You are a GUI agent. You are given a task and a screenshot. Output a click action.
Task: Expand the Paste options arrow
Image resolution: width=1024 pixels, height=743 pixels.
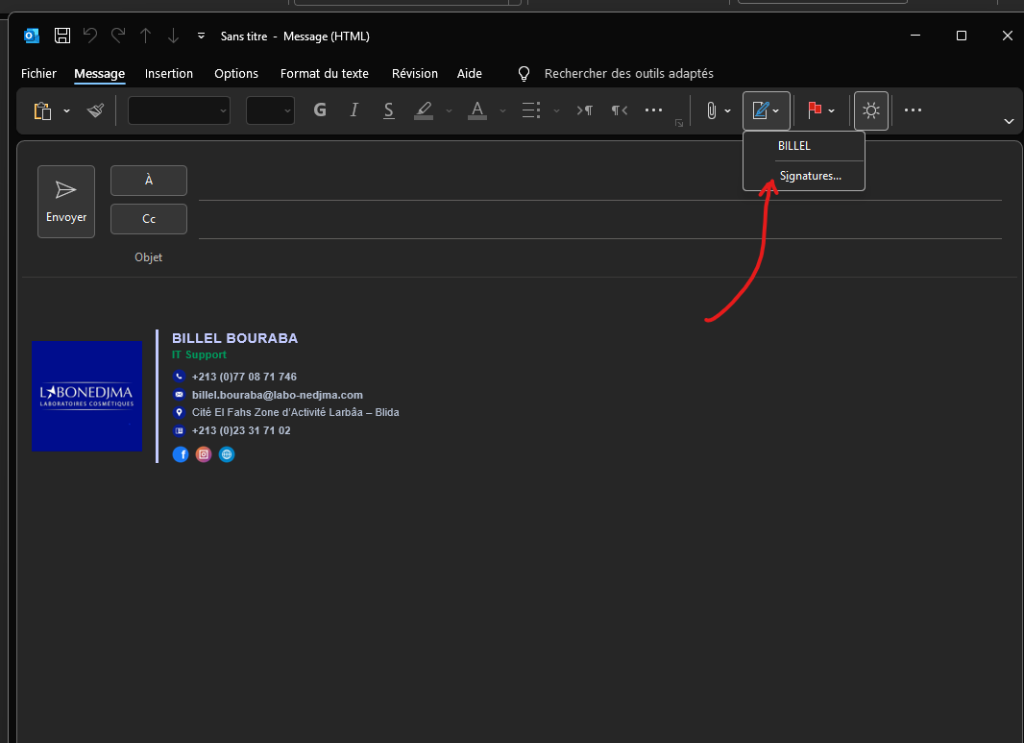[x=67, y=111]
